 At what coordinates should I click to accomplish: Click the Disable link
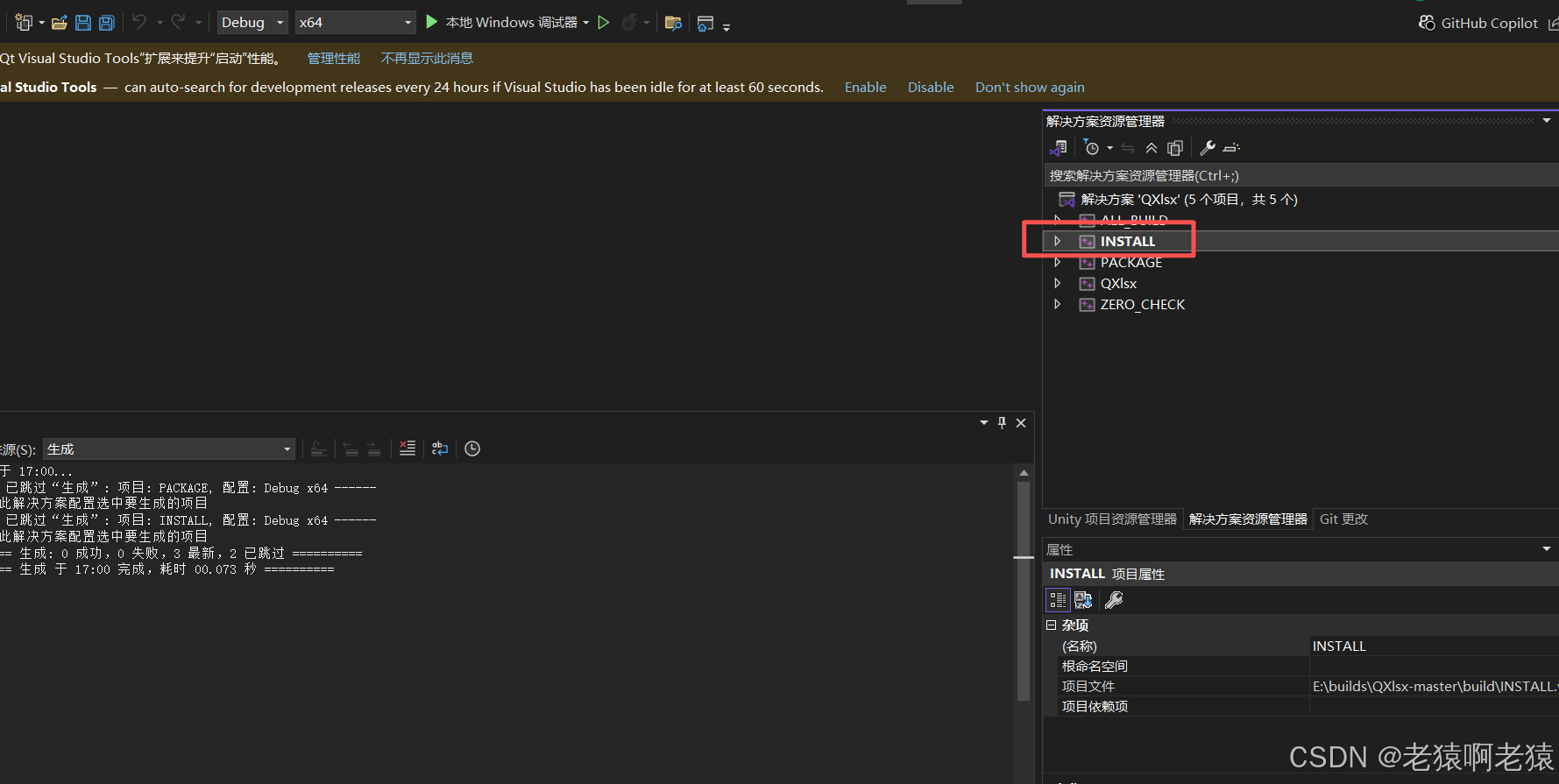tap(931, 88)
